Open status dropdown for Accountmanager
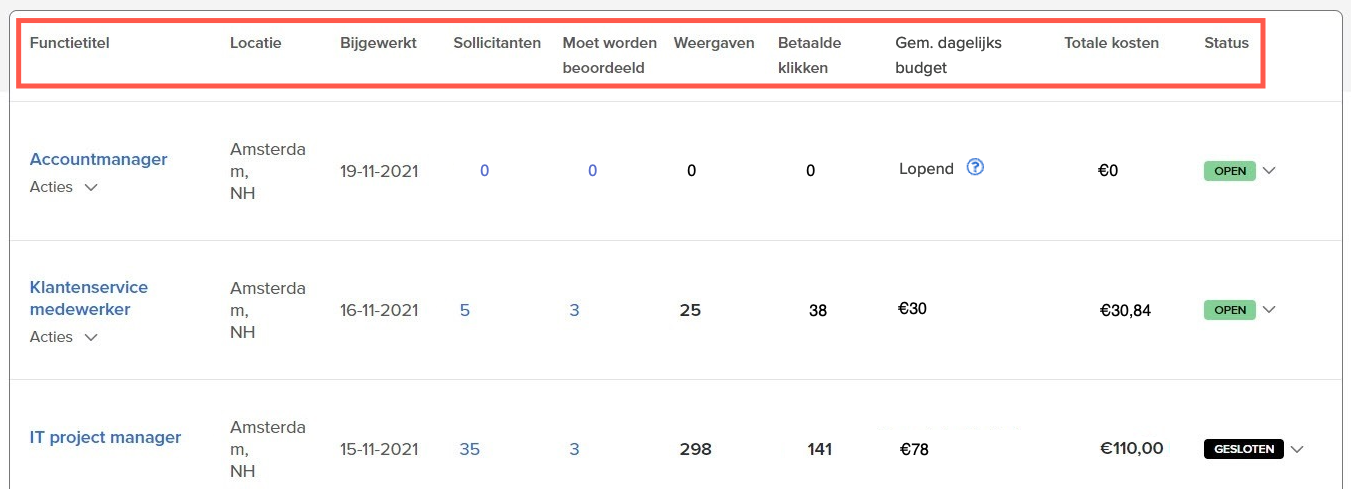This screenshot has width=1352, height=490. [x=1269, y=171]
